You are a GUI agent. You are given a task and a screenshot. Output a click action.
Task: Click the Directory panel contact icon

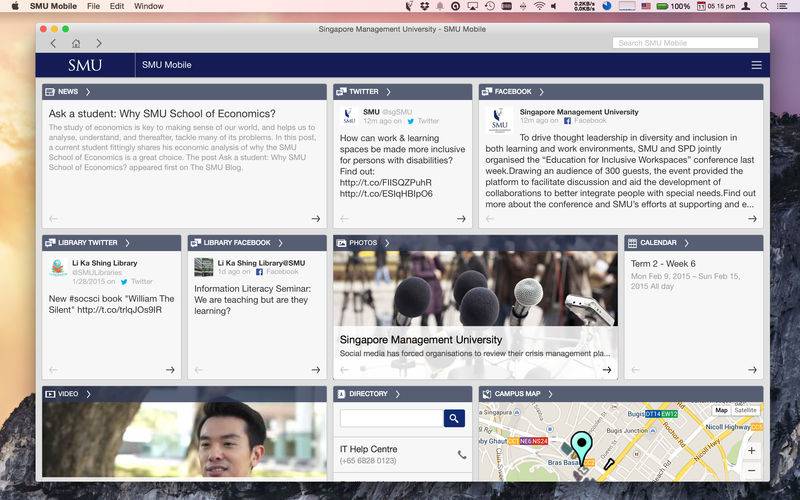pos(341,394)
